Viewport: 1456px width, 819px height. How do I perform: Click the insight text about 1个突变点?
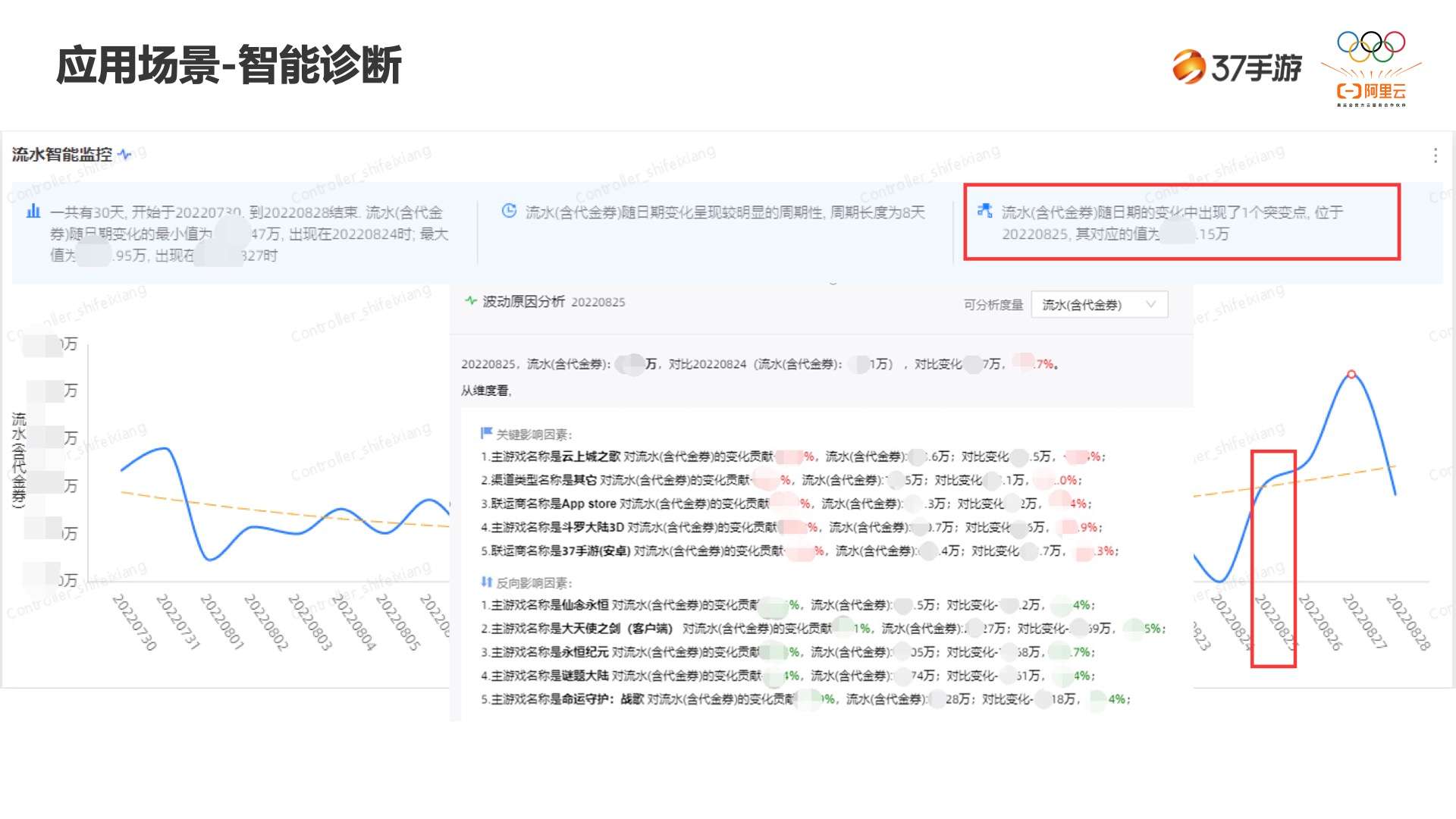1172,223
